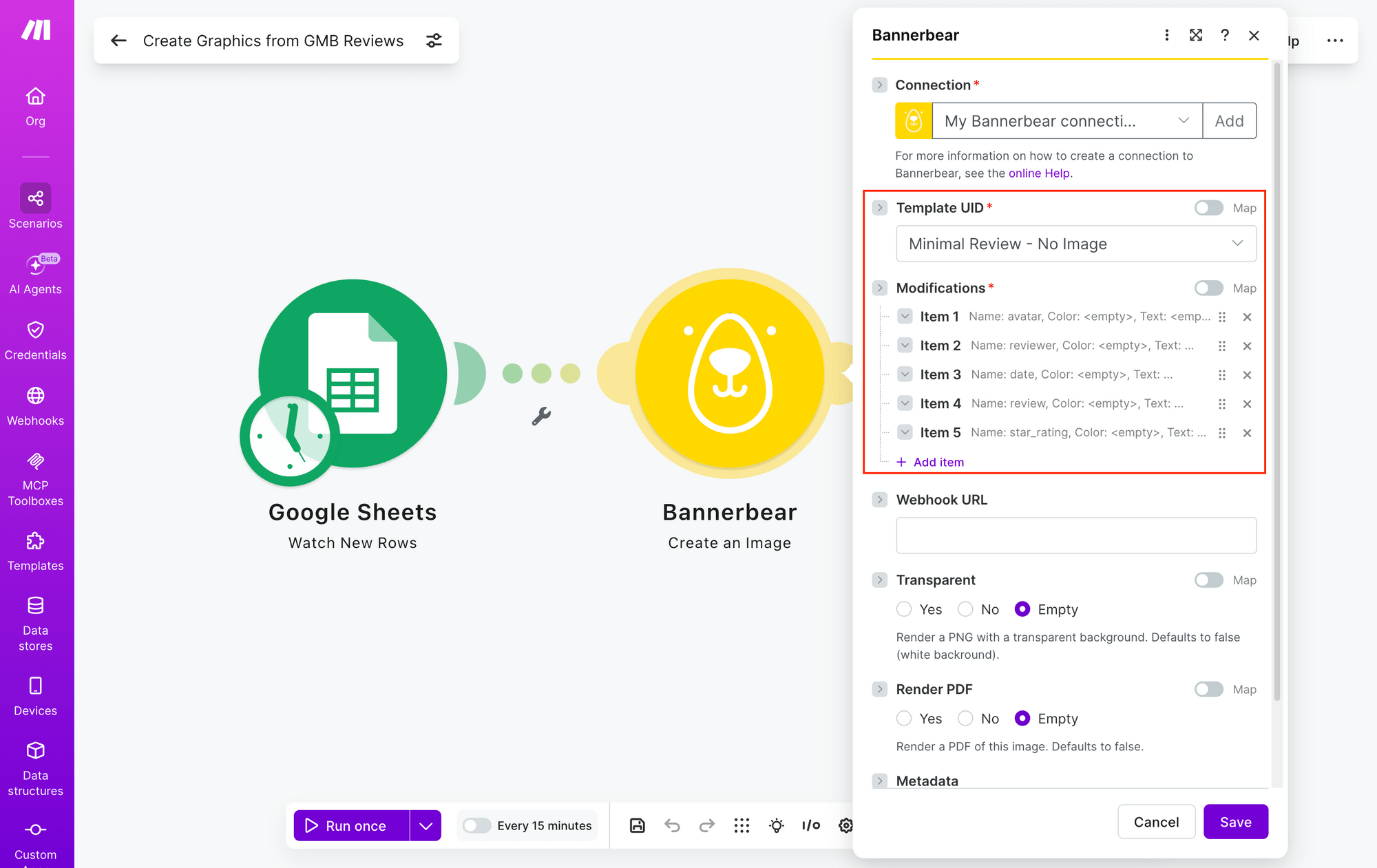Collapse Item 2 reviewer row
The image size is (1377, 868).
tap(905, 346)
